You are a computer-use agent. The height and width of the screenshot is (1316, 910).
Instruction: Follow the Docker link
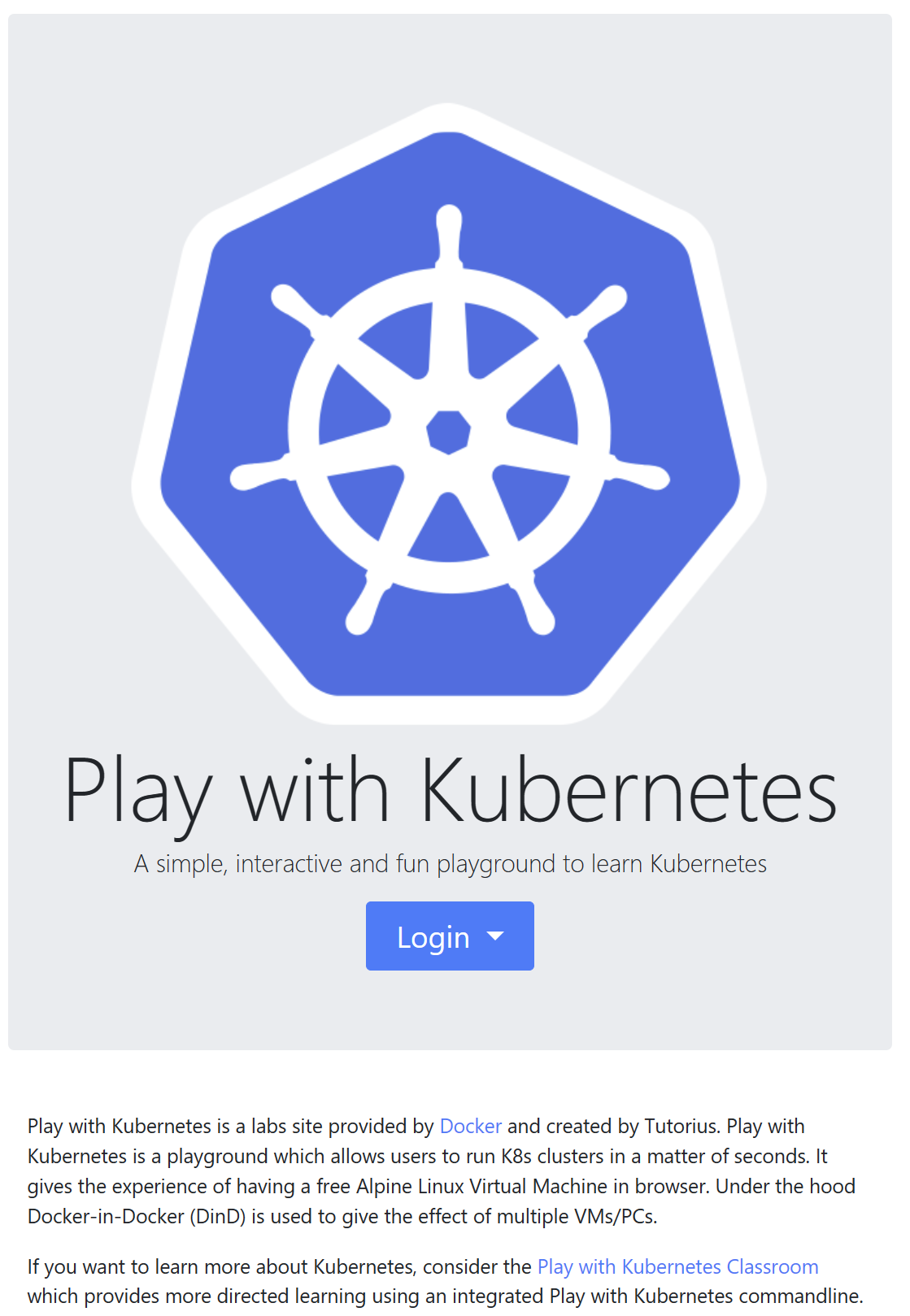pos(471,1126)
